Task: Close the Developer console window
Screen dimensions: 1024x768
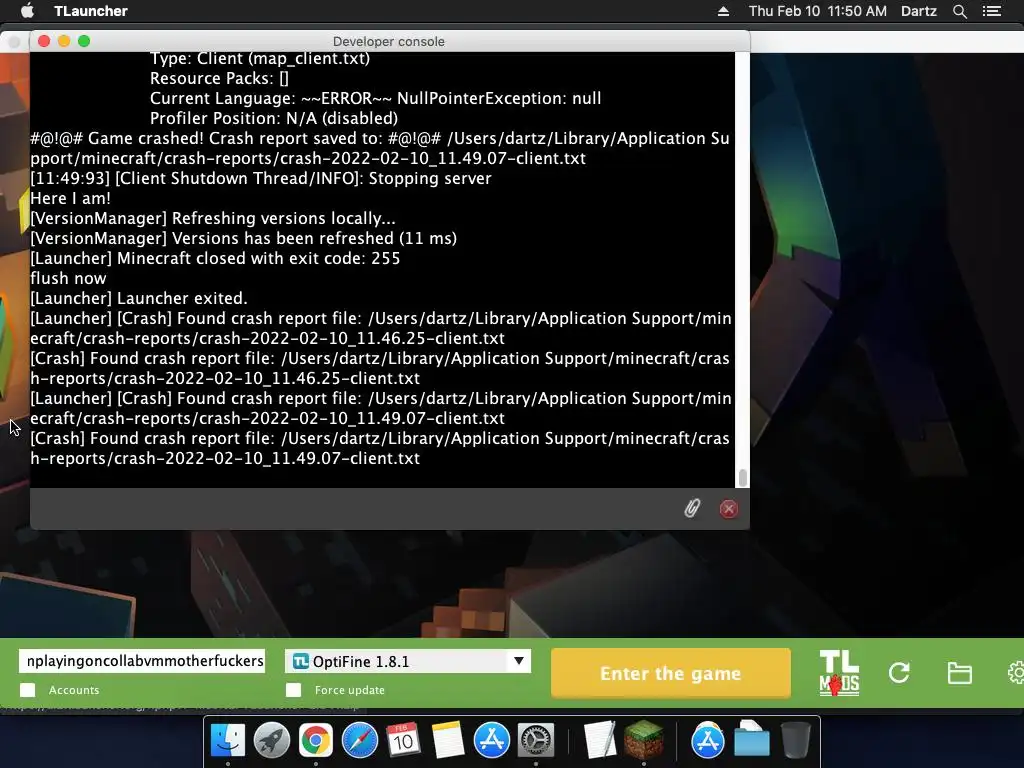Action: pos(44,41)
